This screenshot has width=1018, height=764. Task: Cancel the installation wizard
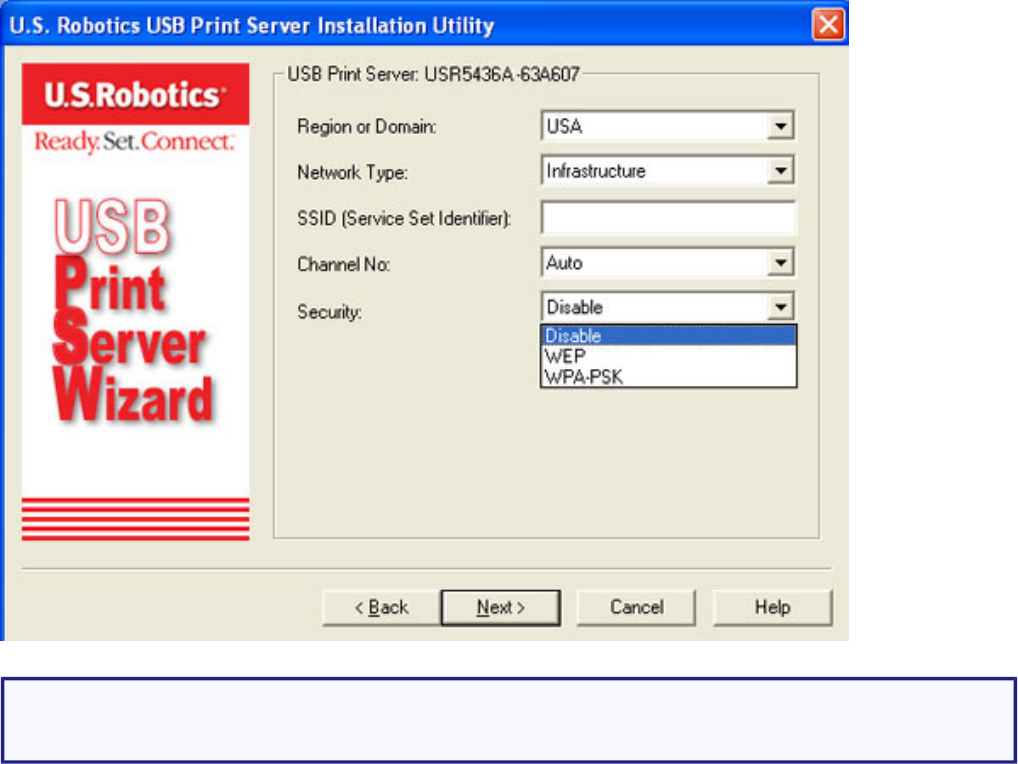636,608
